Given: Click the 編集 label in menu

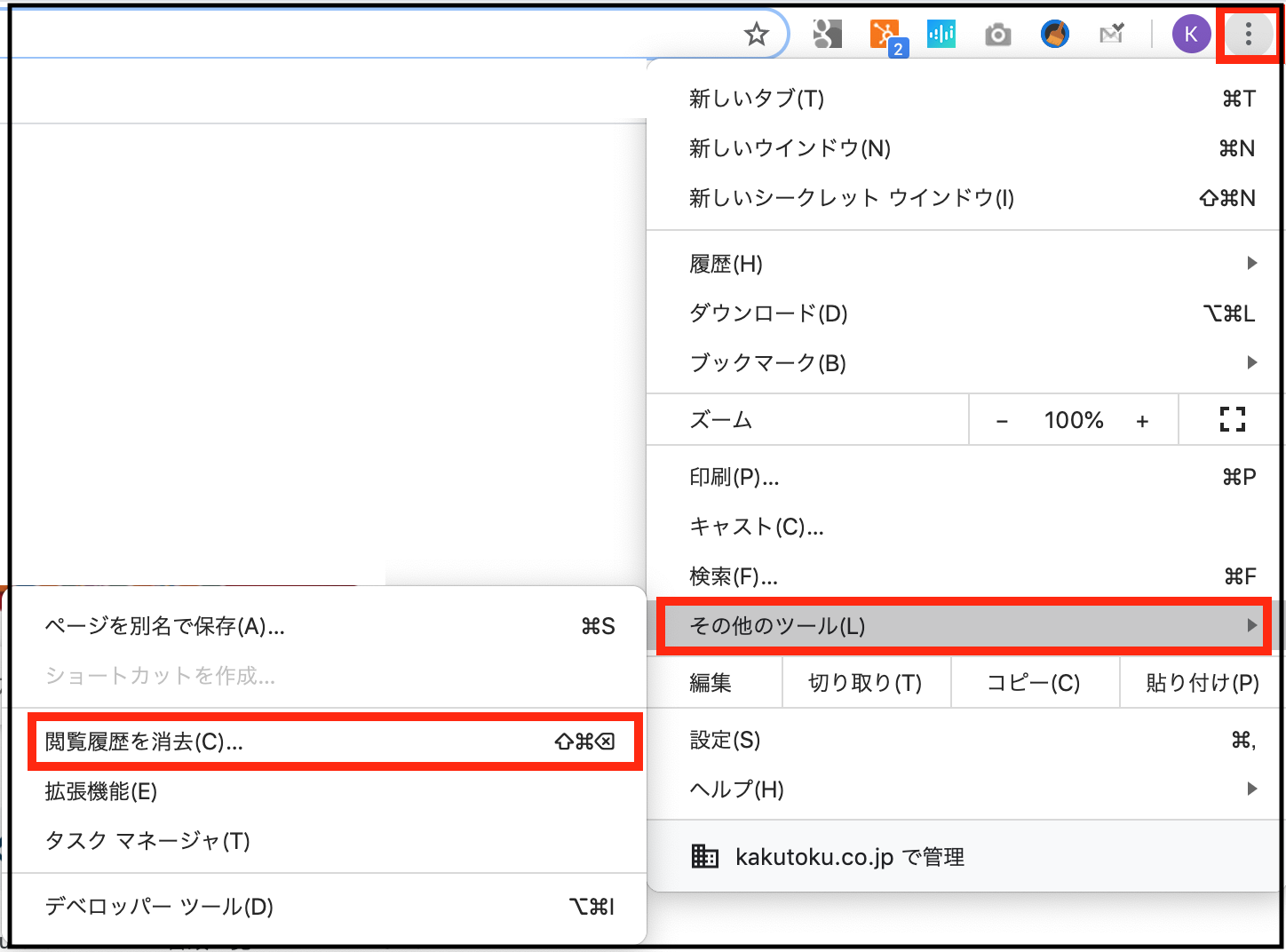Looking at the screenshot, I should click(x=710, y=682).
